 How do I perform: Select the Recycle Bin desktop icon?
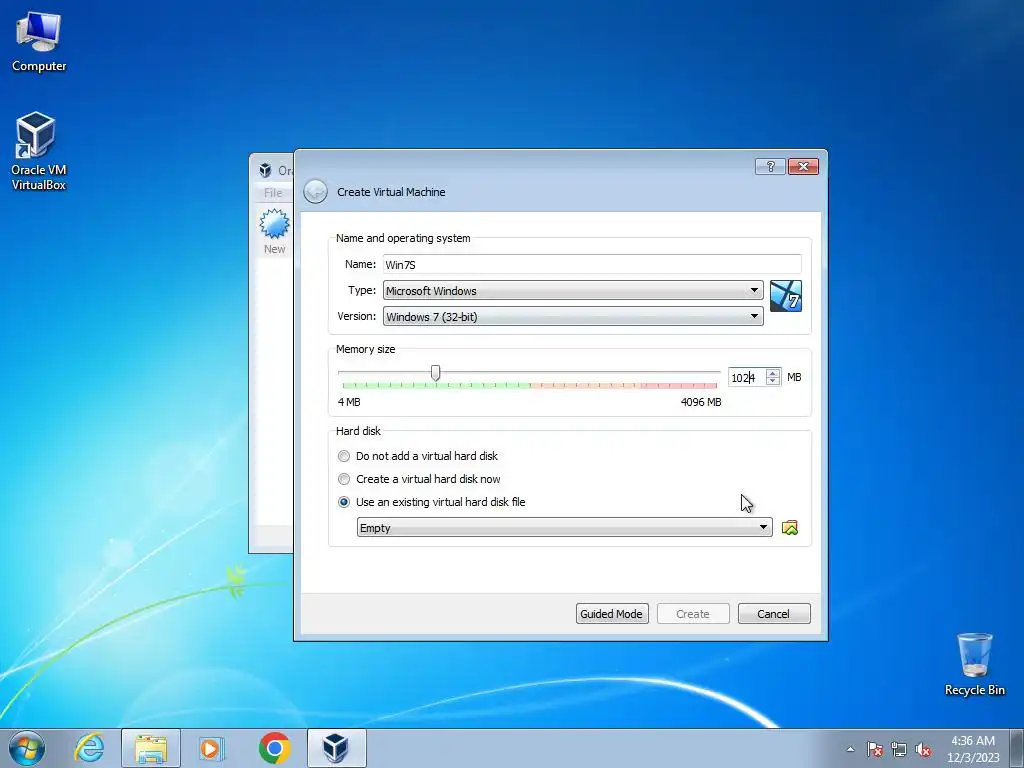click(x=974, y=664)
